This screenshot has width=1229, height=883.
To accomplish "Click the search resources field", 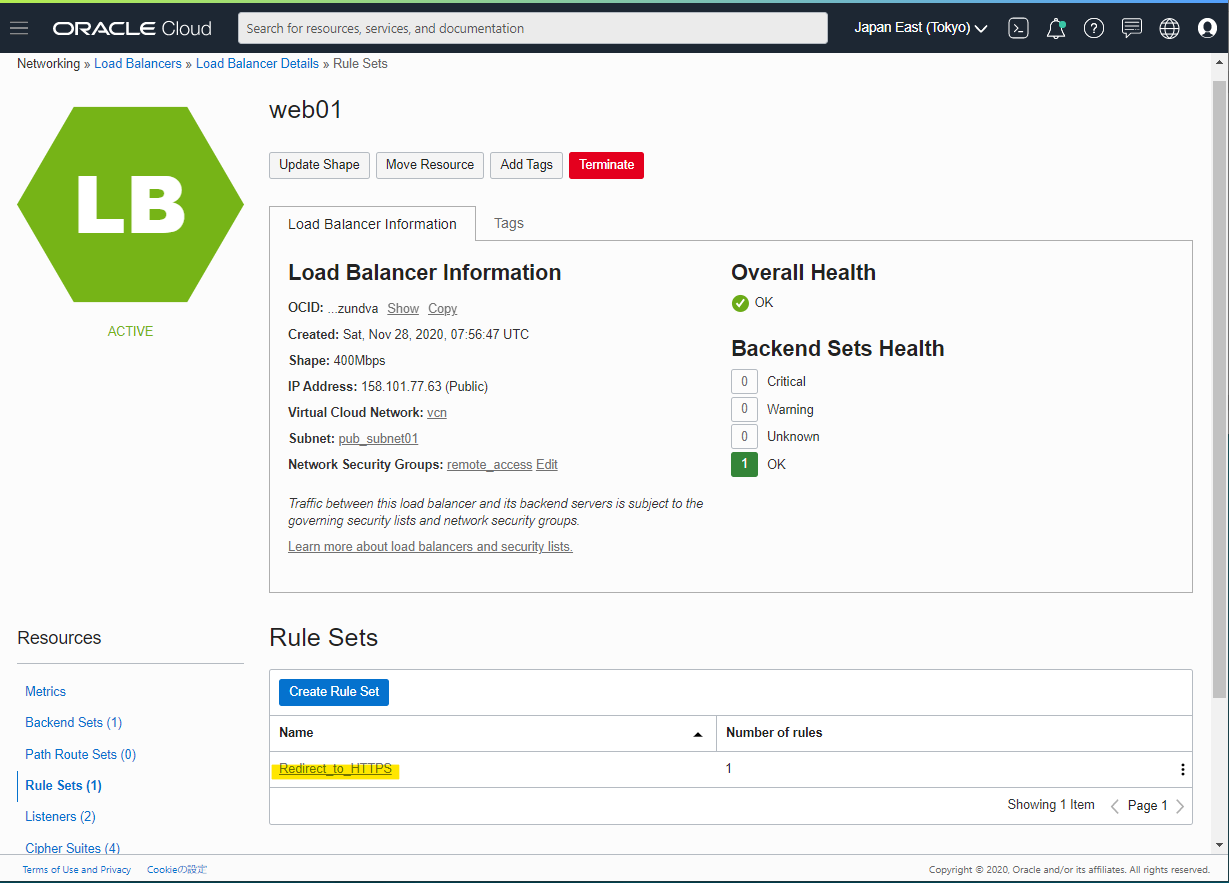I will pos(533,28).
